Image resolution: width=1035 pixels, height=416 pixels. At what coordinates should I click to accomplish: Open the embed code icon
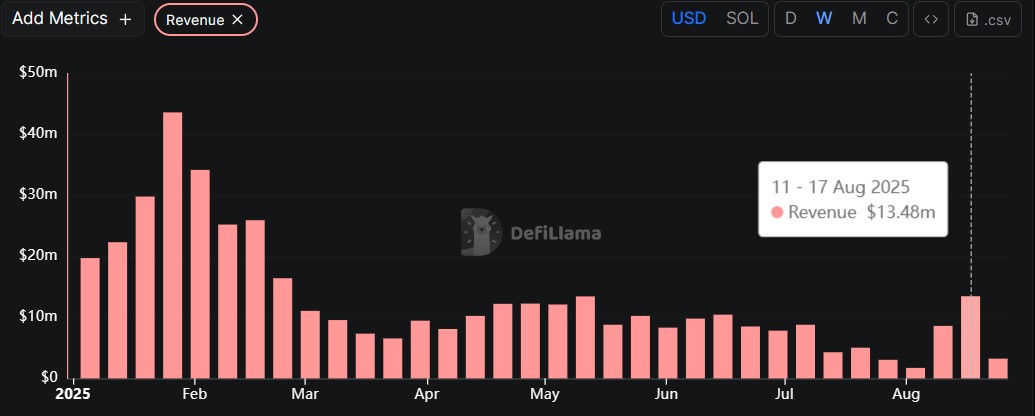[x=931, y=19]
